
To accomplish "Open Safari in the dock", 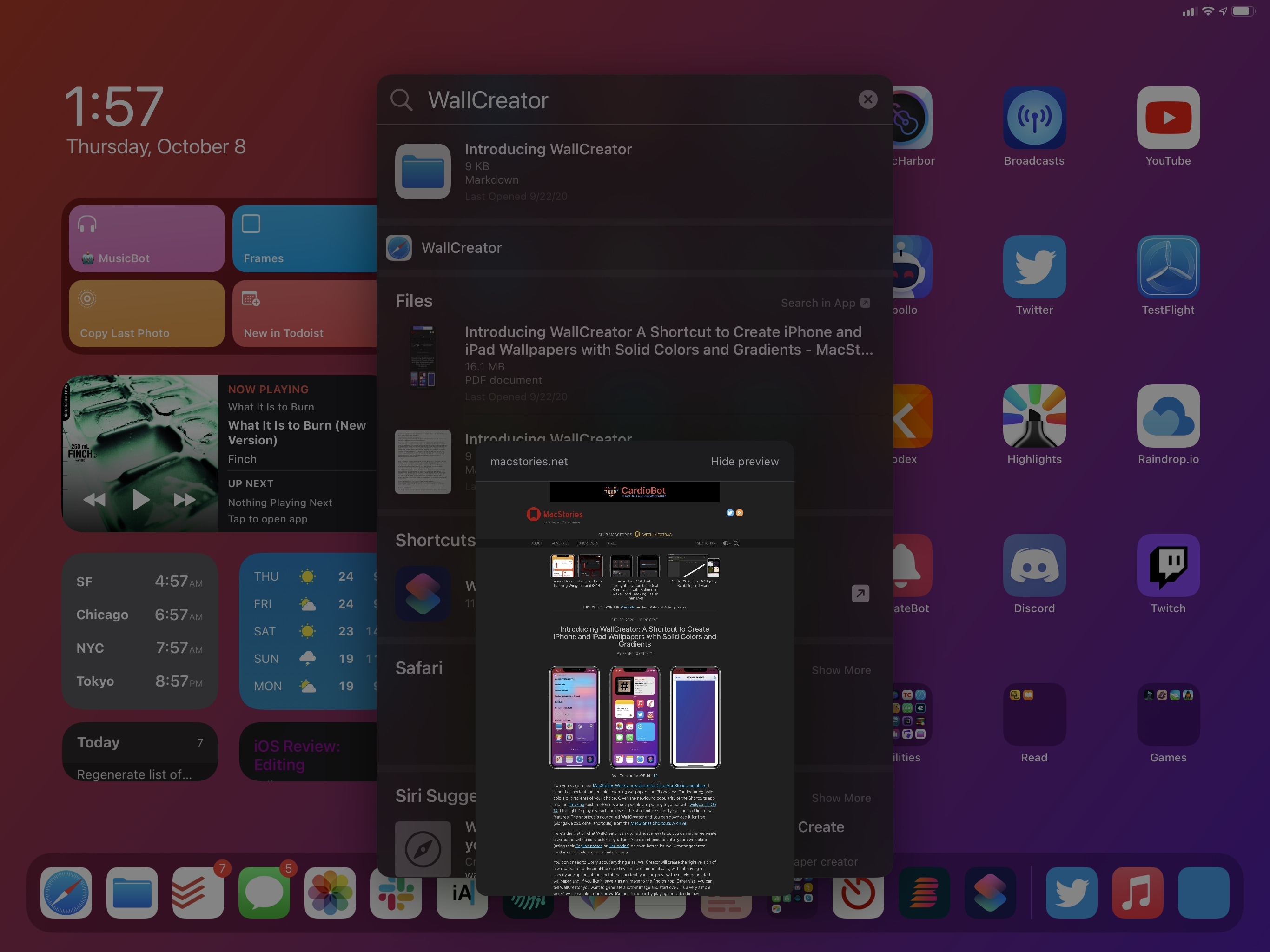I will [66, 892].
